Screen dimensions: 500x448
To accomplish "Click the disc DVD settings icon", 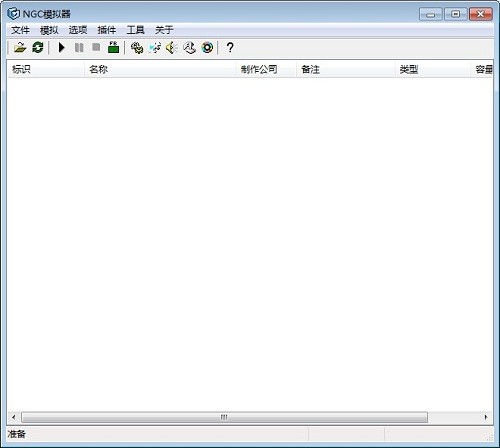I will (x=207, y=48).
